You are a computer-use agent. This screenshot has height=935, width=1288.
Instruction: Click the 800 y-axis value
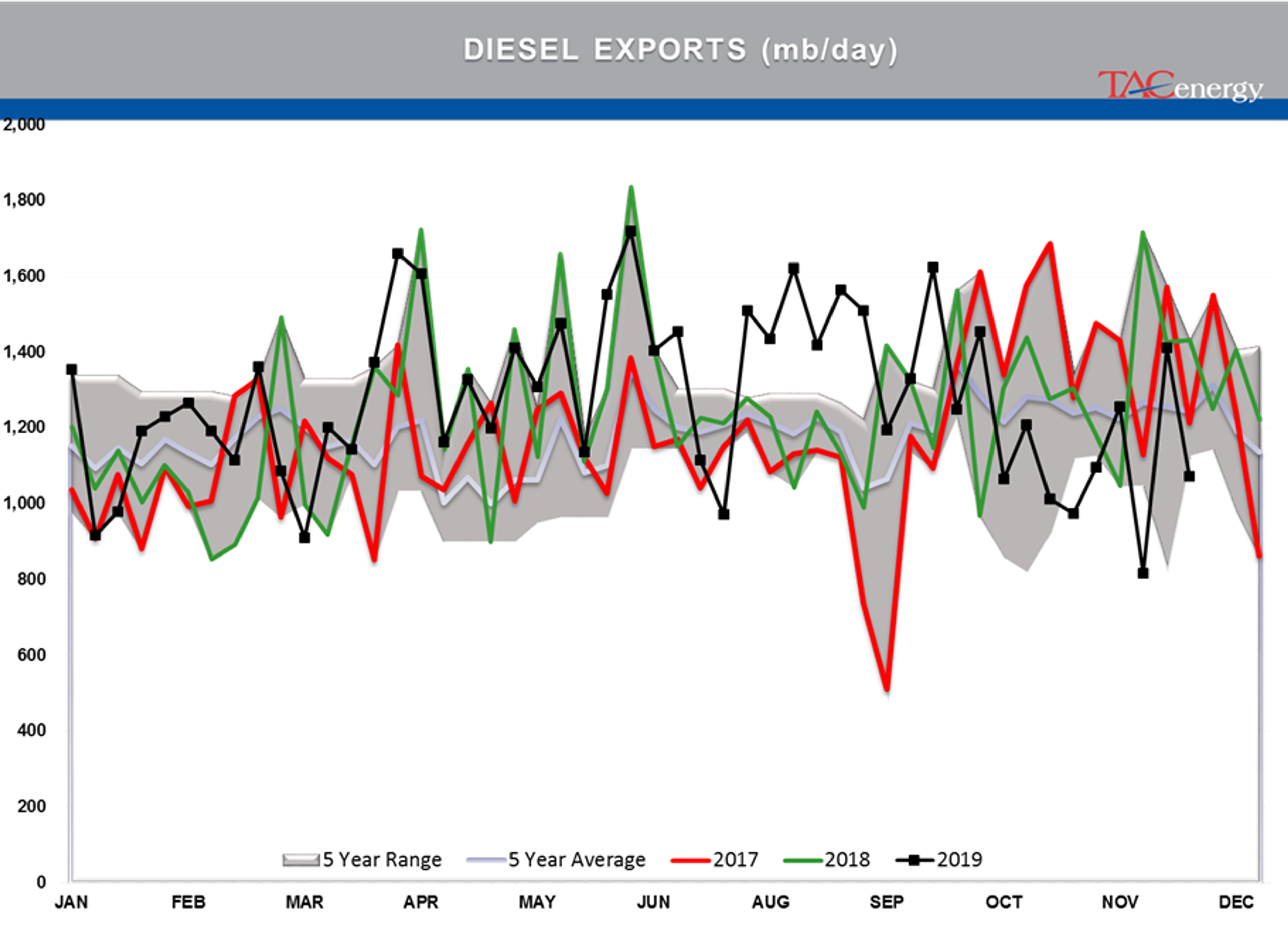[x=31, y=579]
